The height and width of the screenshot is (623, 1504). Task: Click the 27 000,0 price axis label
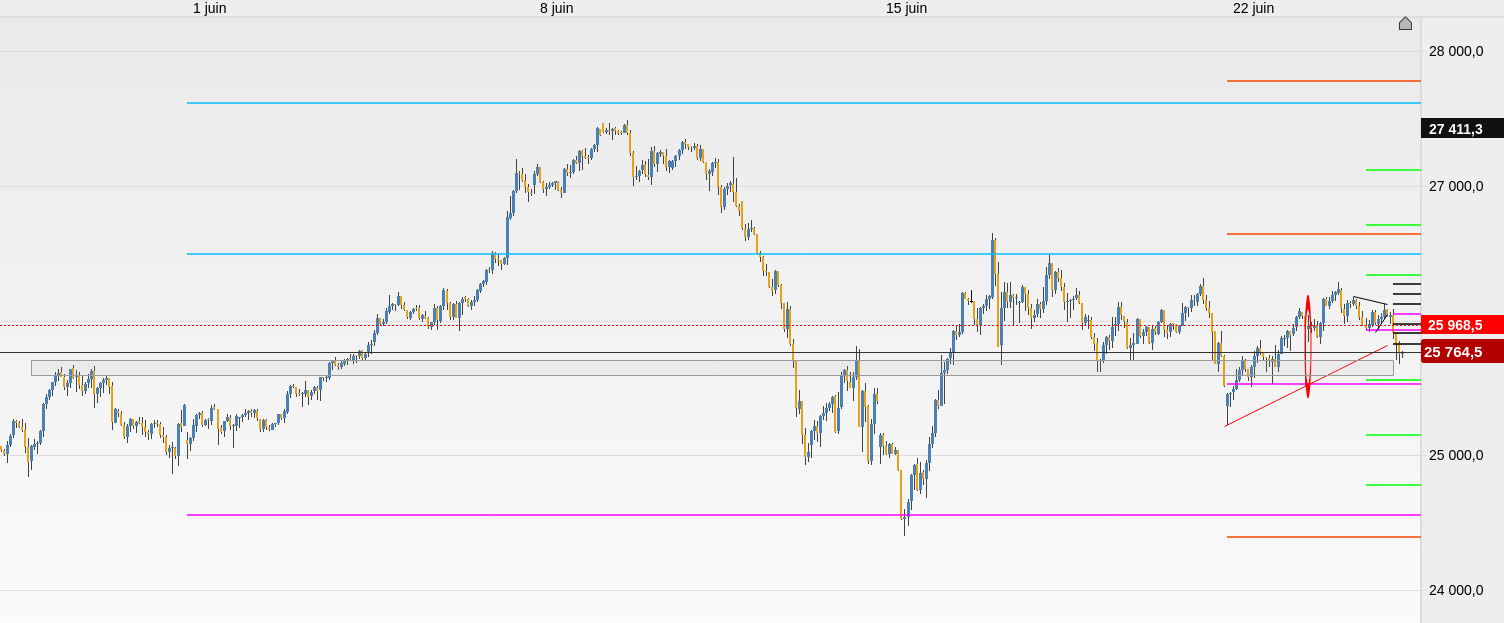click(x=1455, y=186)
